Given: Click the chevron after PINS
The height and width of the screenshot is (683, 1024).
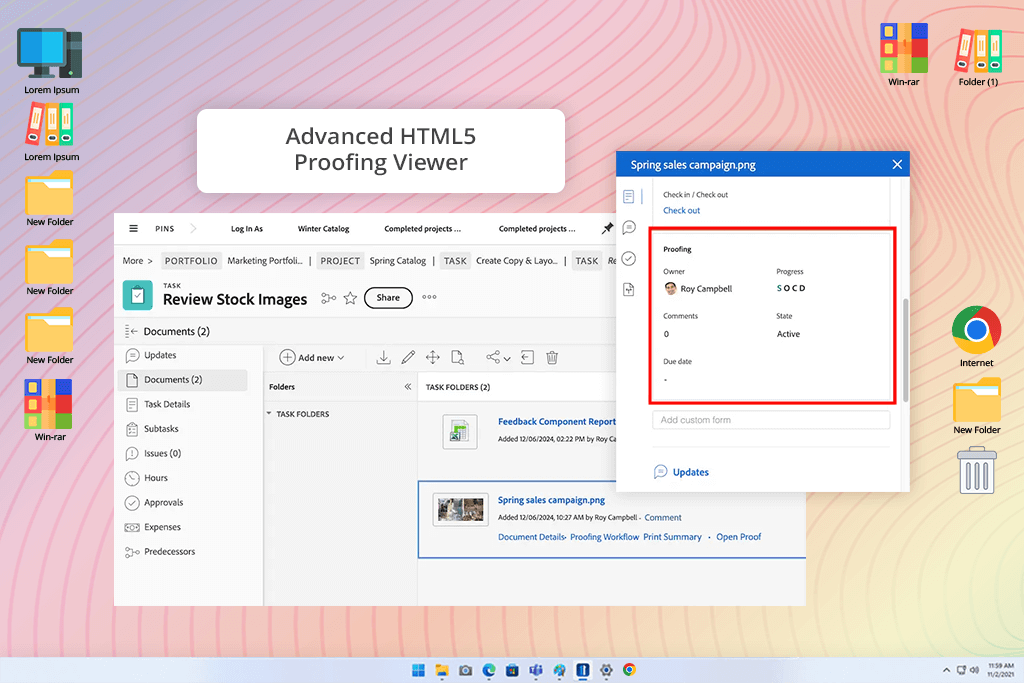Looking at the screenshot, I should coord(193,229).
